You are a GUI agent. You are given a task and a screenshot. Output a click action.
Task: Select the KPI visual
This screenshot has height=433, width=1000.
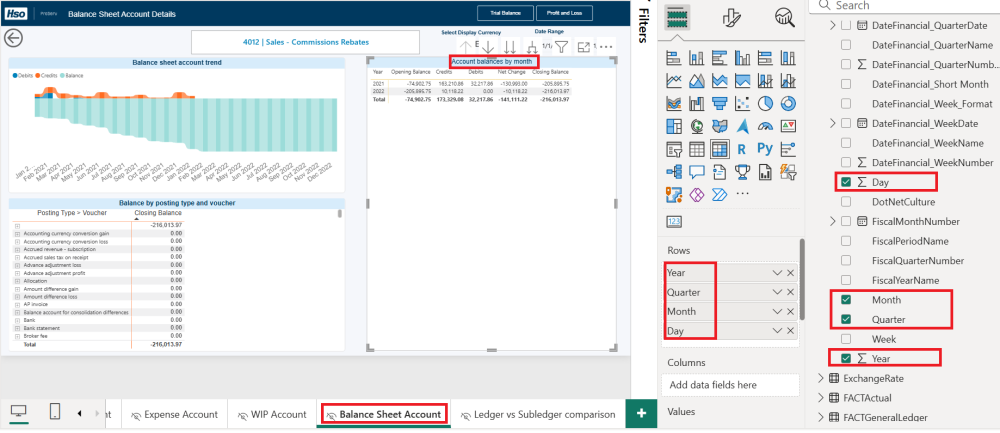[789, 126]
